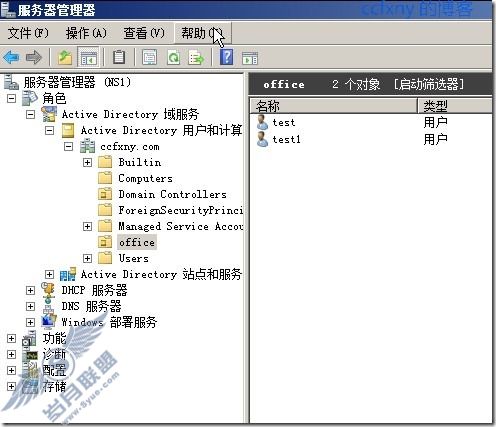Image resolution: width=496 pixels, height=427 pixels.
Task: Open the 文件(F) menu
Action: 28,33
